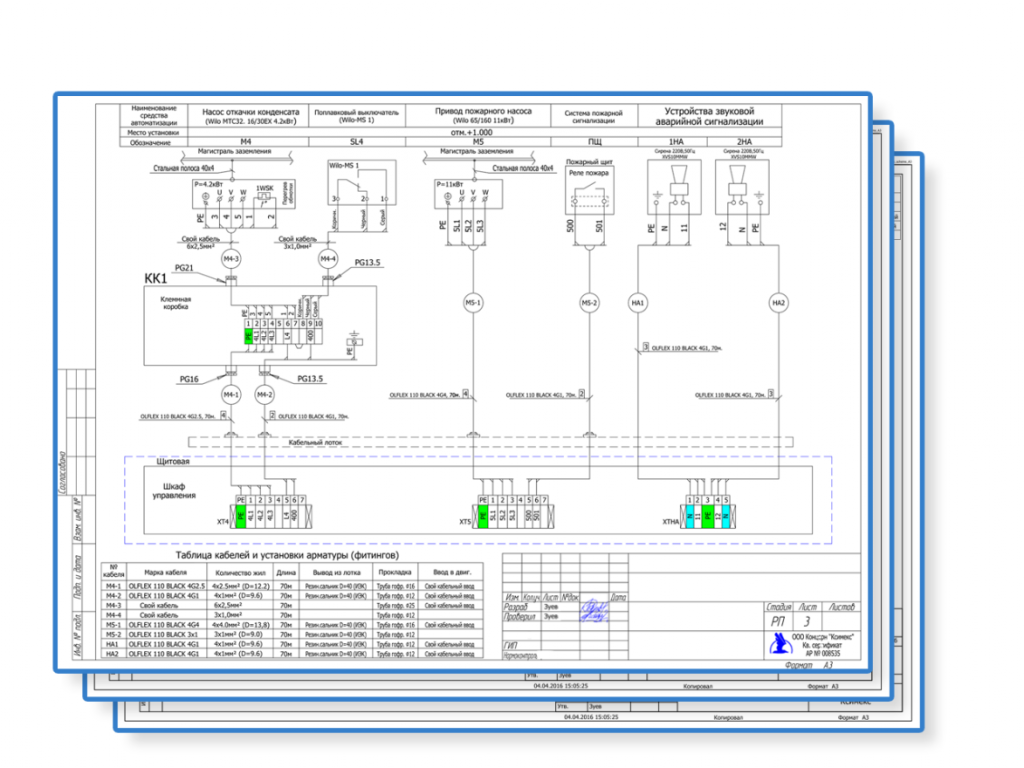Click the 'Реле пожара' relay contact symbol

(x=589, y=195)
